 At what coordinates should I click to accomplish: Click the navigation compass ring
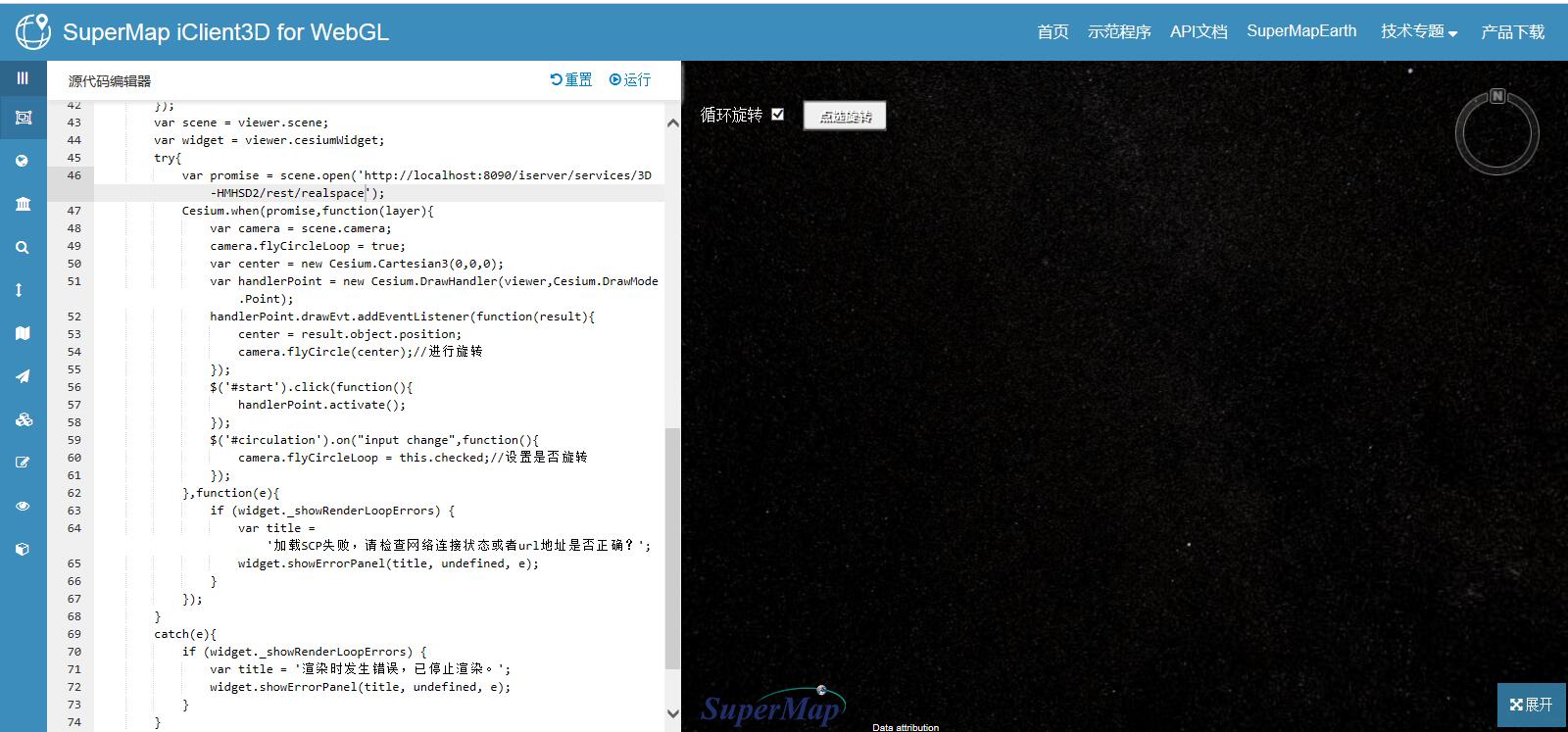tap(1497, 134)
